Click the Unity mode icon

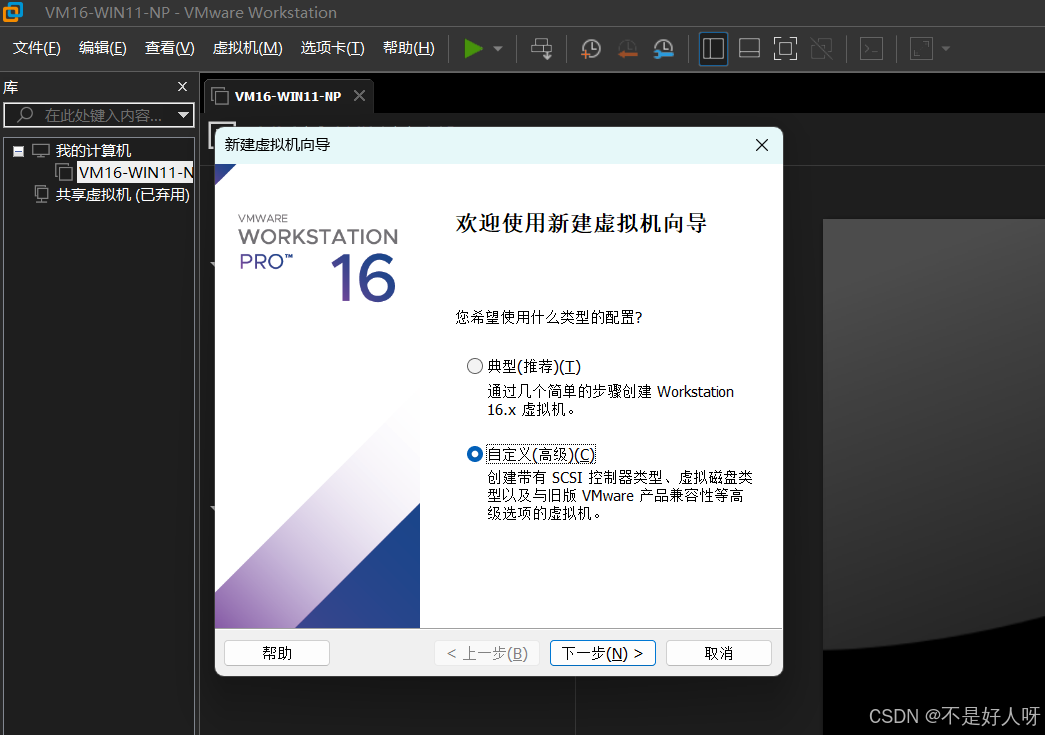(x=822, y=49)
